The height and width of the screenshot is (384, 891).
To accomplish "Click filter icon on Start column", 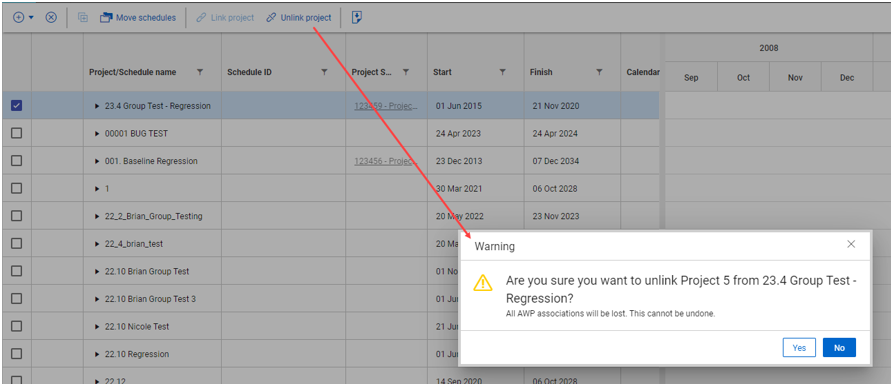I will point(502,72).
